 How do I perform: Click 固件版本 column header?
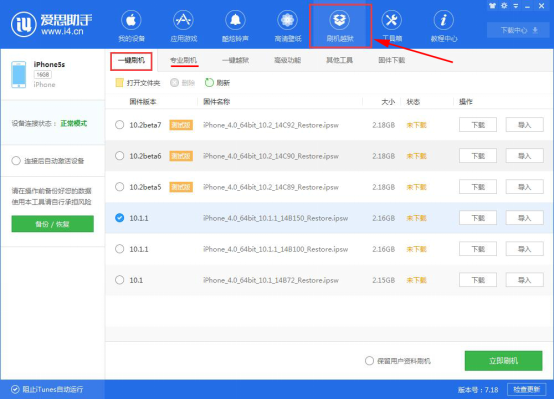click(x=143, y=102)
